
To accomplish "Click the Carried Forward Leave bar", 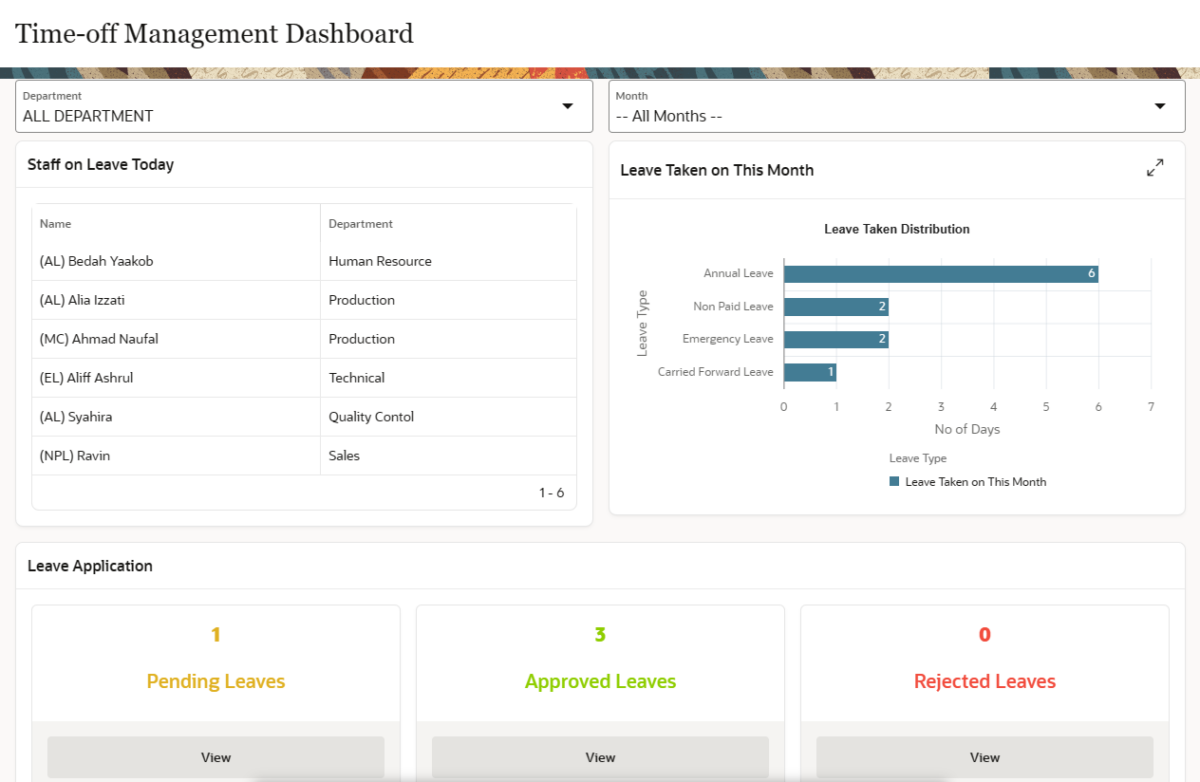I will (x=809, y=372).
